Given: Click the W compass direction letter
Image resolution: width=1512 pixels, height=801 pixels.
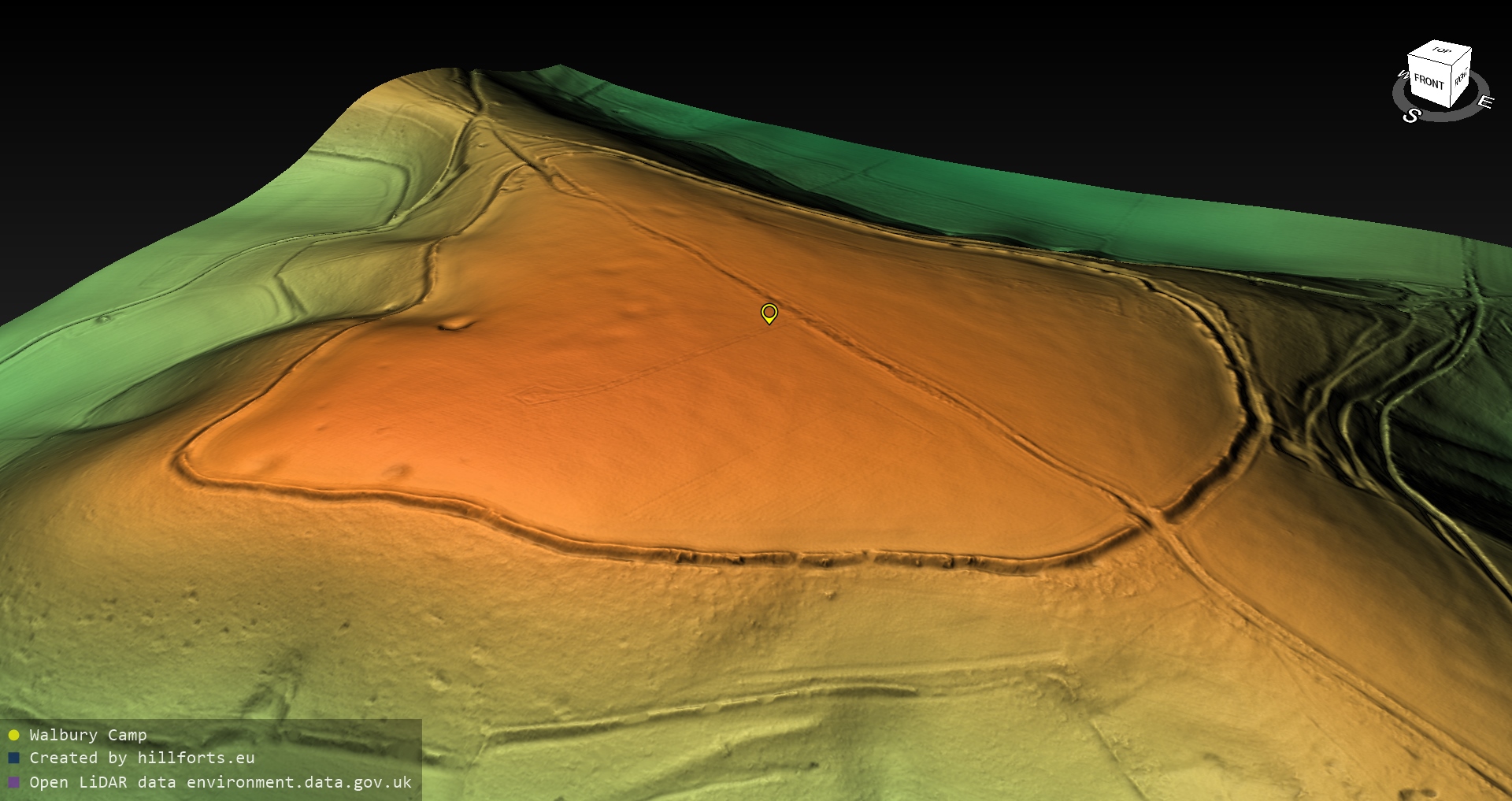Looking at the screenshot, I should 1402,75.
